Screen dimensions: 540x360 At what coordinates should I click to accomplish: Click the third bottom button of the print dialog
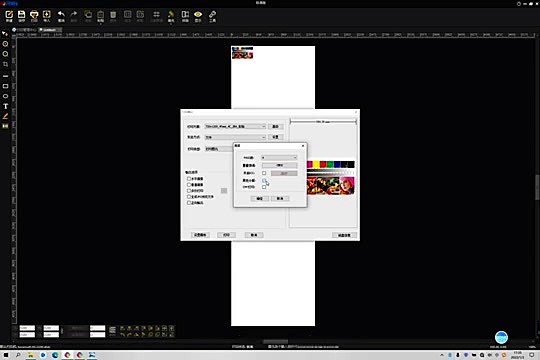[254, 235]
